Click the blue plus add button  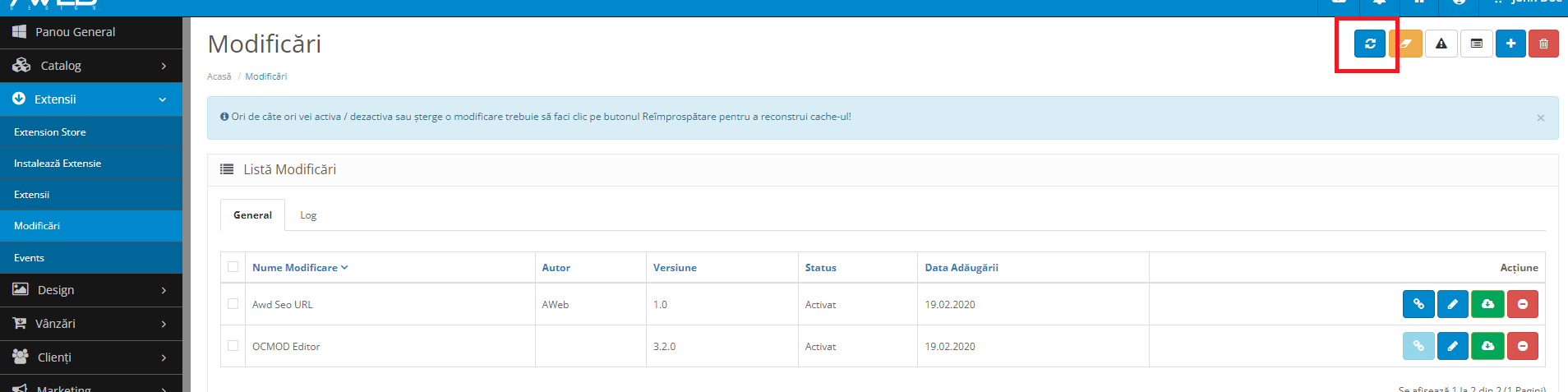(x=1510, y=44)
